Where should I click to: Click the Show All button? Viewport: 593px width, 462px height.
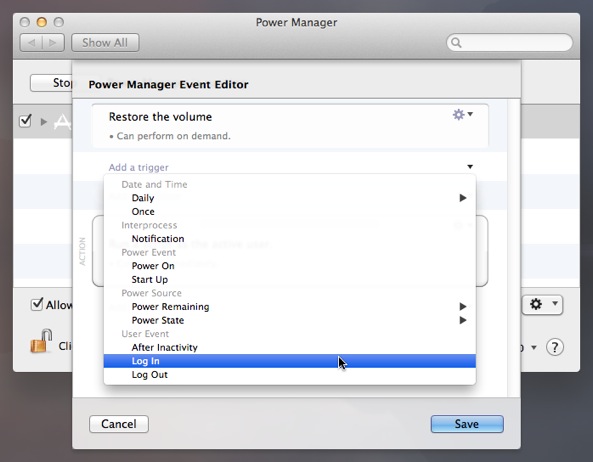coord(105,43)
